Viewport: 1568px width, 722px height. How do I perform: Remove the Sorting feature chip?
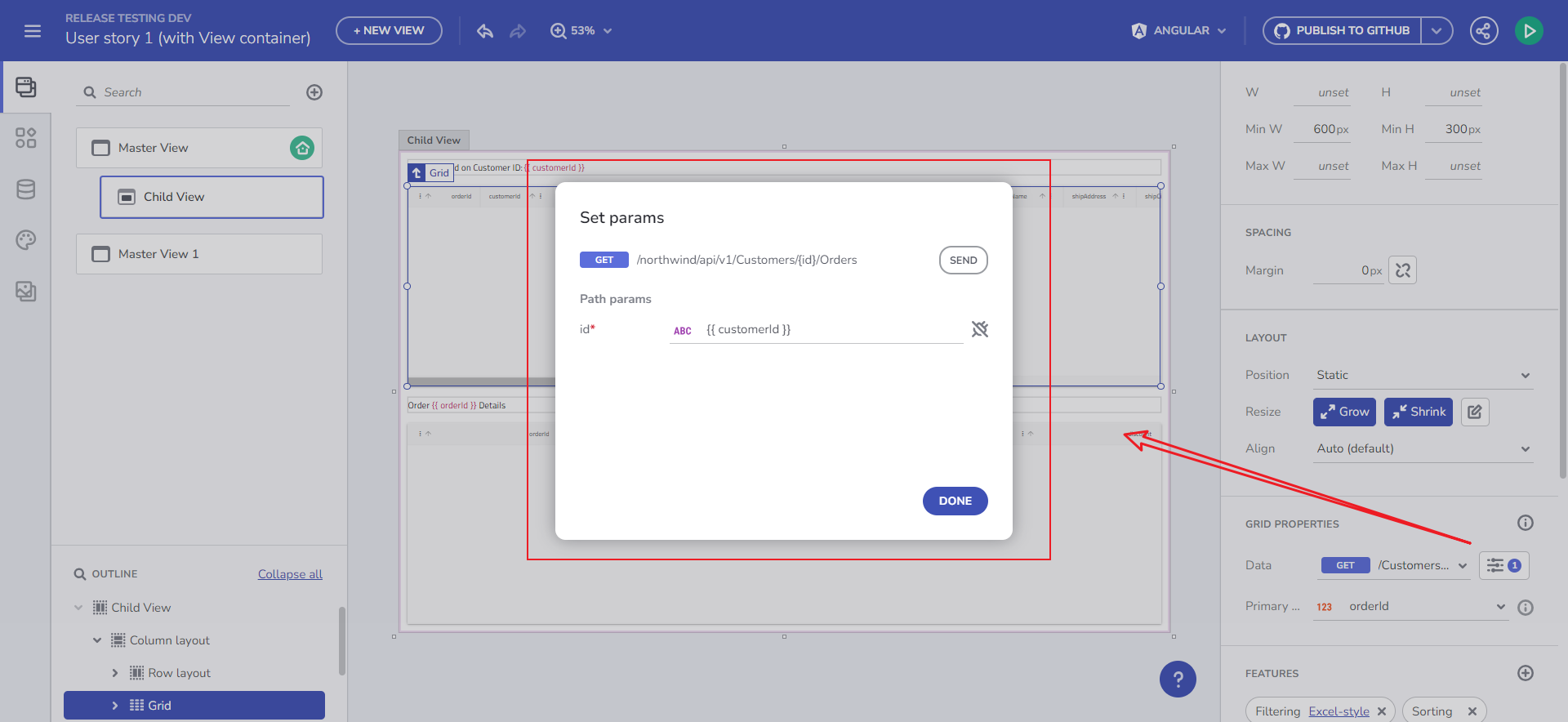1472,711
